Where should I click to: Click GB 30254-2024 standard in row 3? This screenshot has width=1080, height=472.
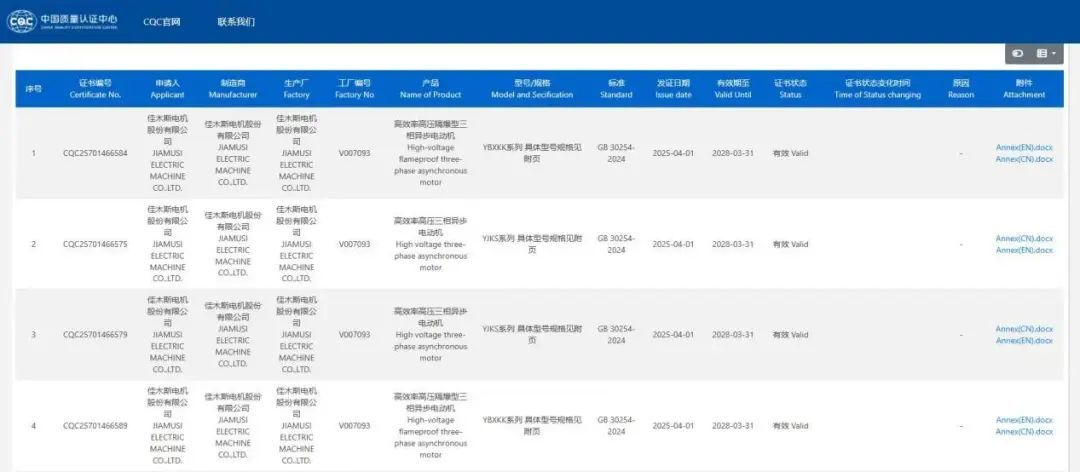click(616, 335)
